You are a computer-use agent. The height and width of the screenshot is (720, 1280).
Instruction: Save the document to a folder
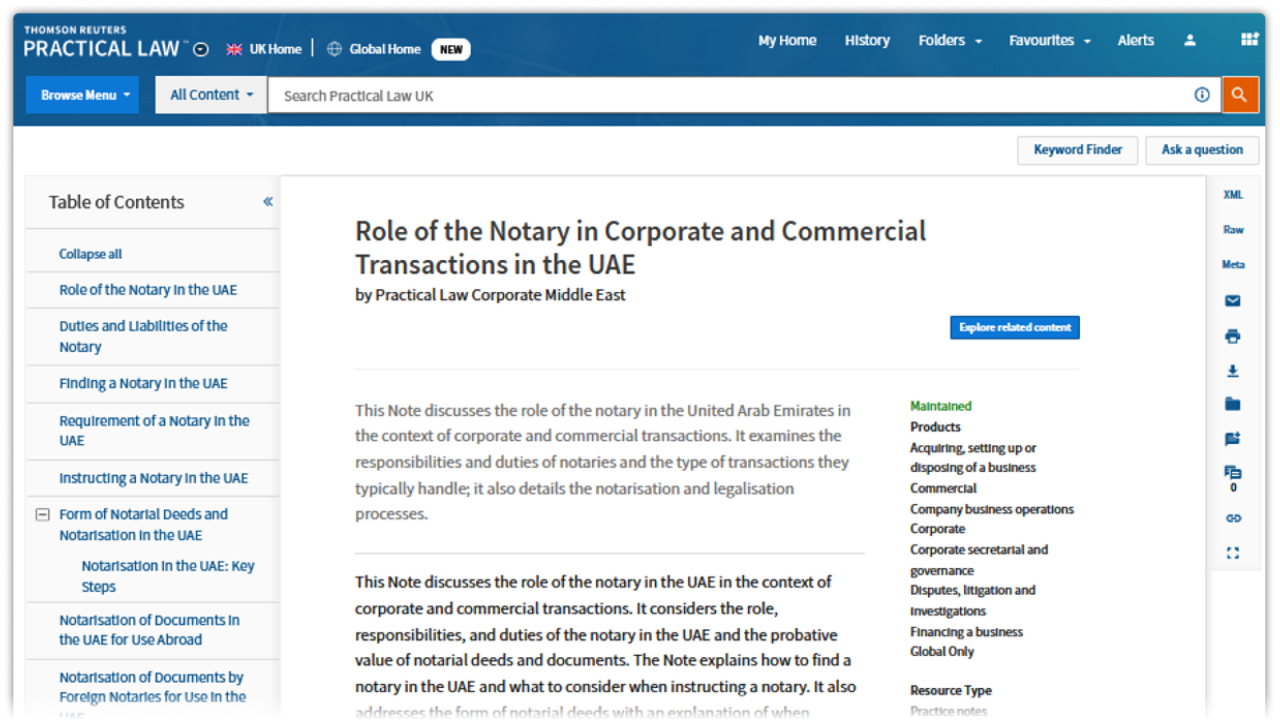pos(1232,404)
